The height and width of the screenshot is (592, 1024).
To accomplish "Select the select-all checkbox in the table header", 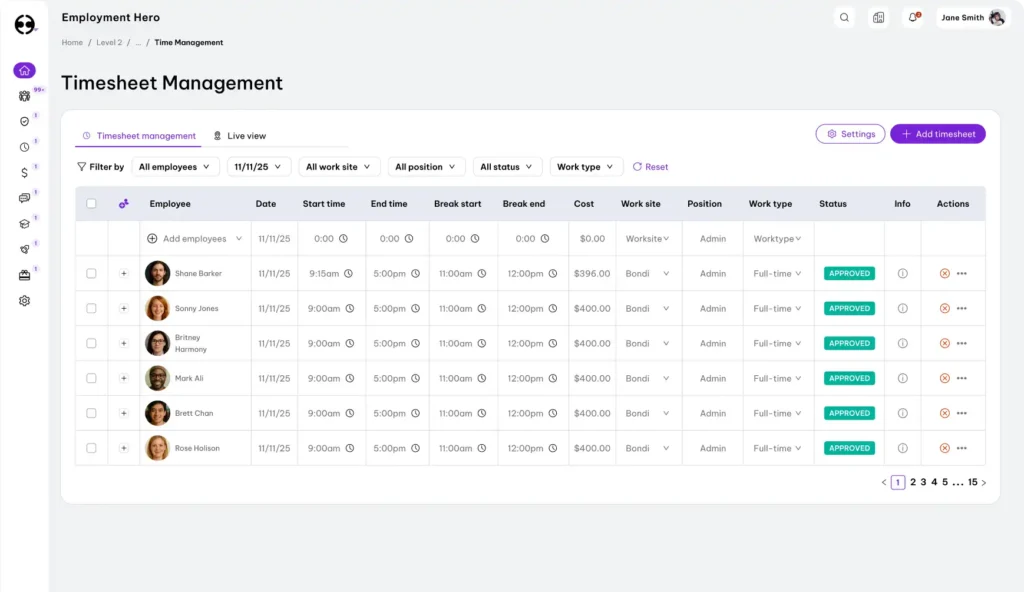I will (x=91, y=203).
